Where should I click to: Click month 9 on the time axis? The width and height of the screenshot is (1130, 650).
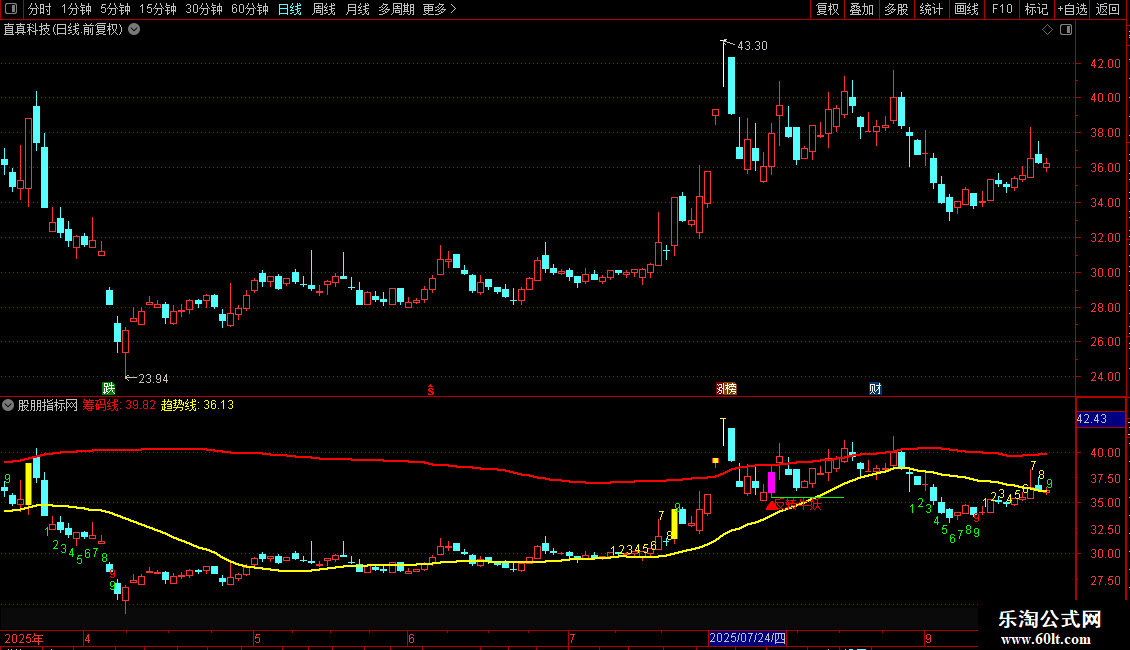click(928, 638)
